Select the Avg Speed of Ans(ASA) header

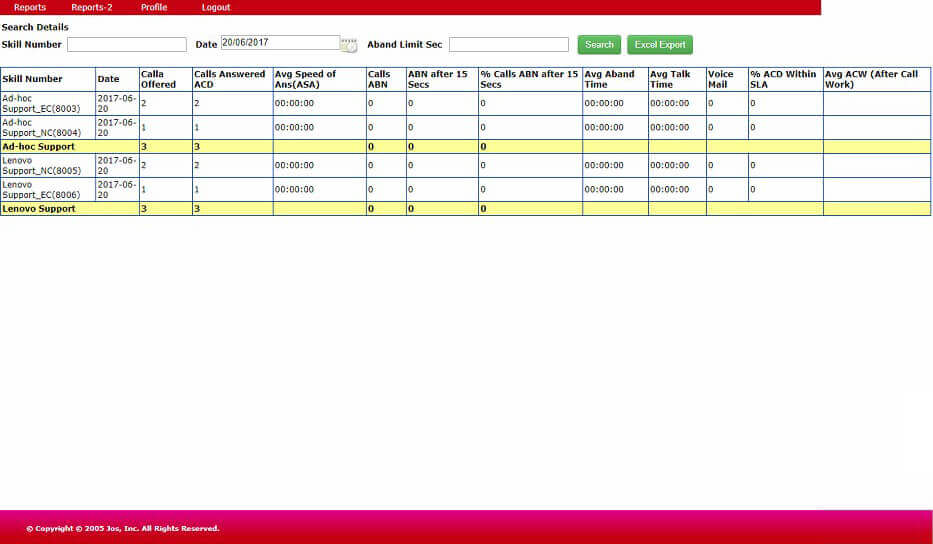tap(320, 79)
